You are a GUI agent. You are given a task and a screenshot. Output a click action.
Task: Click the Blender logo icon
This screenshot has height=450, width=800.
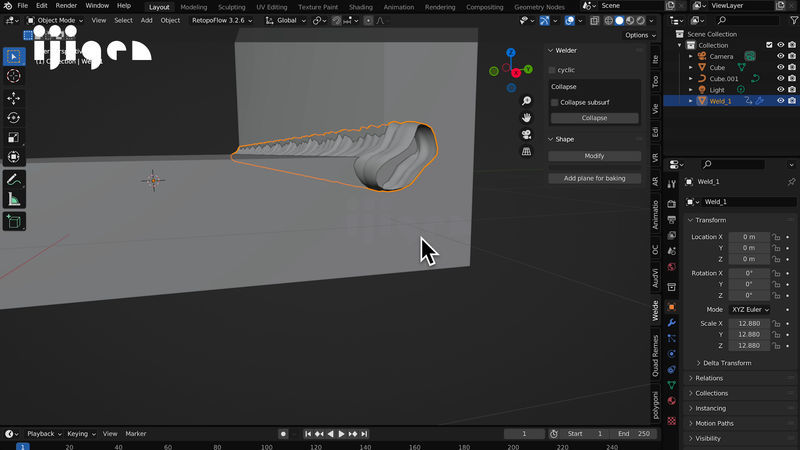pyautogui.click(x=8, y=6)
